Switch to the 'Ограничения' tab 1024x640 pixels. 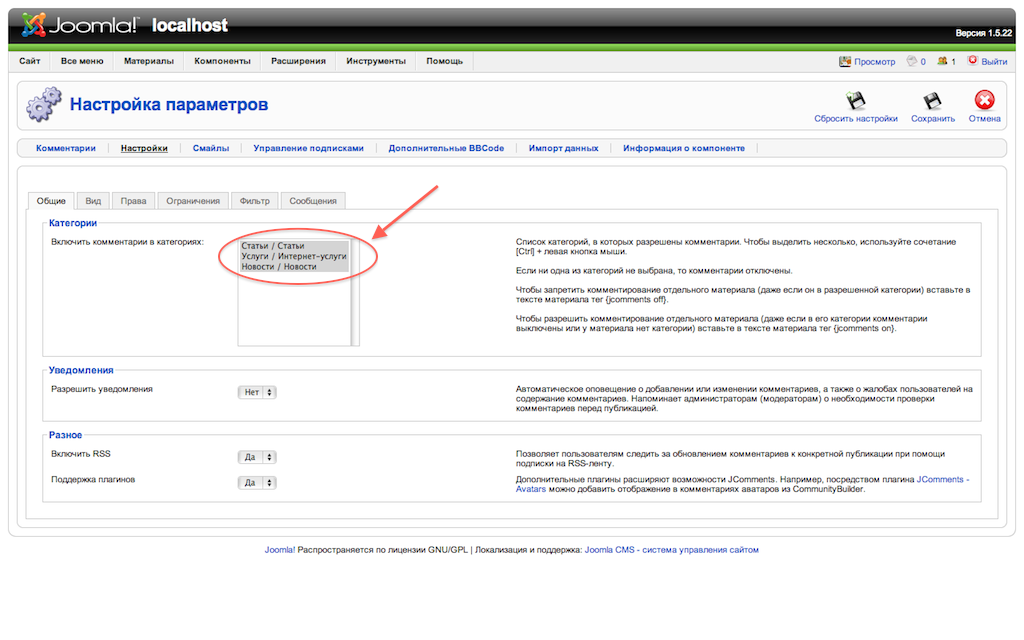(x=193, y=201)
